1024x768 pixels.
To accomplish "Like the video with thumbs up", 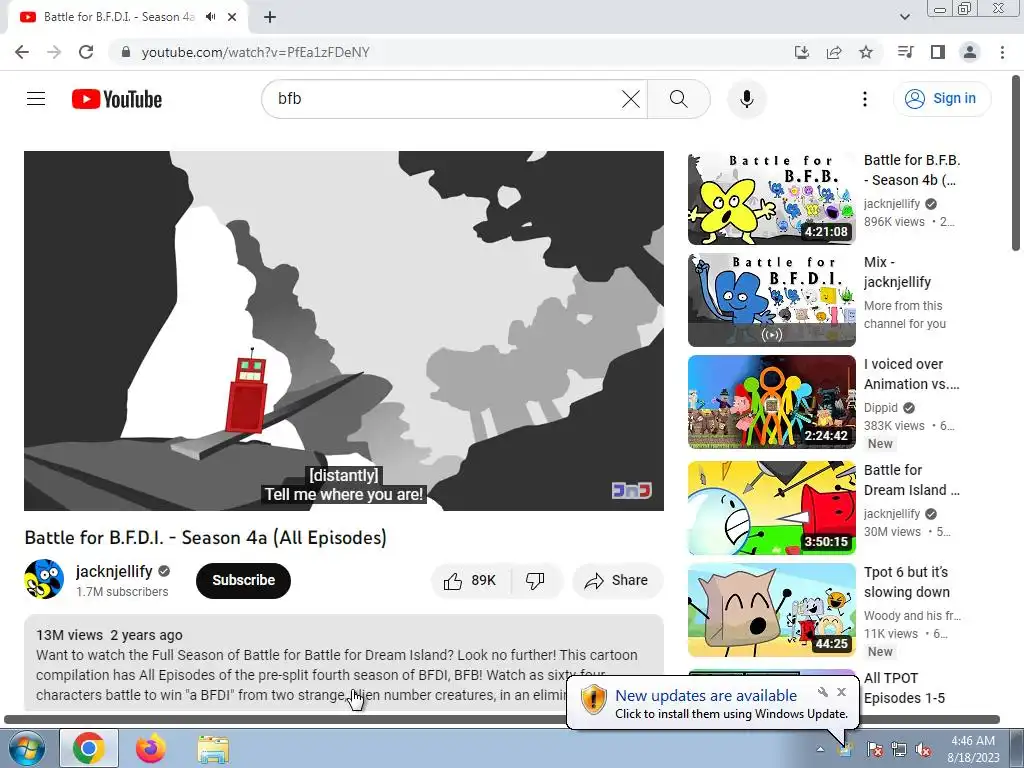I will pos(470,581).
